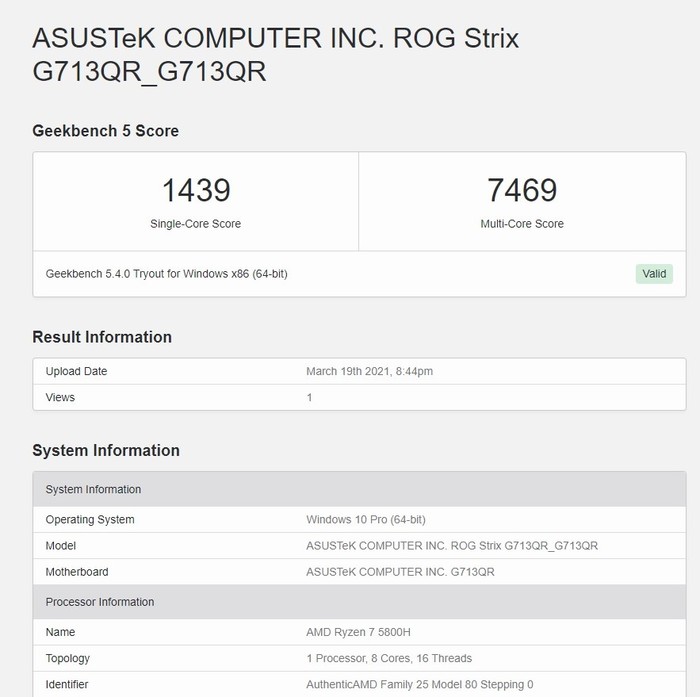Click the 7469 multi-core score number

522,190
